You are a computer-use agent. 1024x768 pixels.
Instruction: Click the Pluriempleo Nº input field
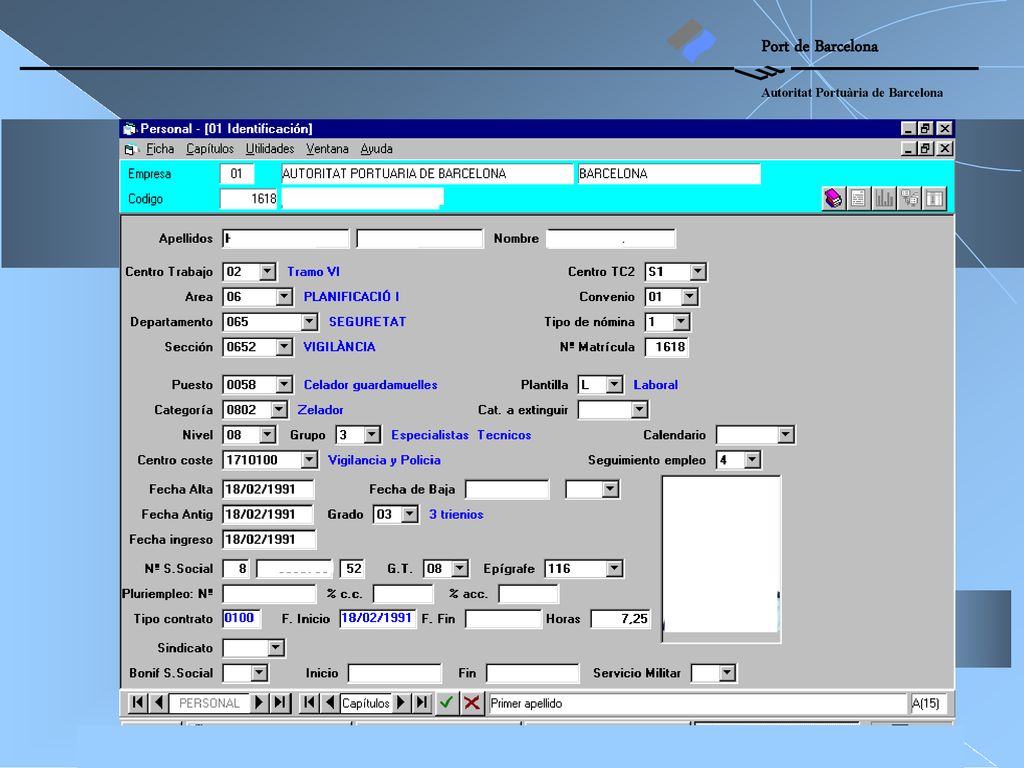(x=269, y=594)
